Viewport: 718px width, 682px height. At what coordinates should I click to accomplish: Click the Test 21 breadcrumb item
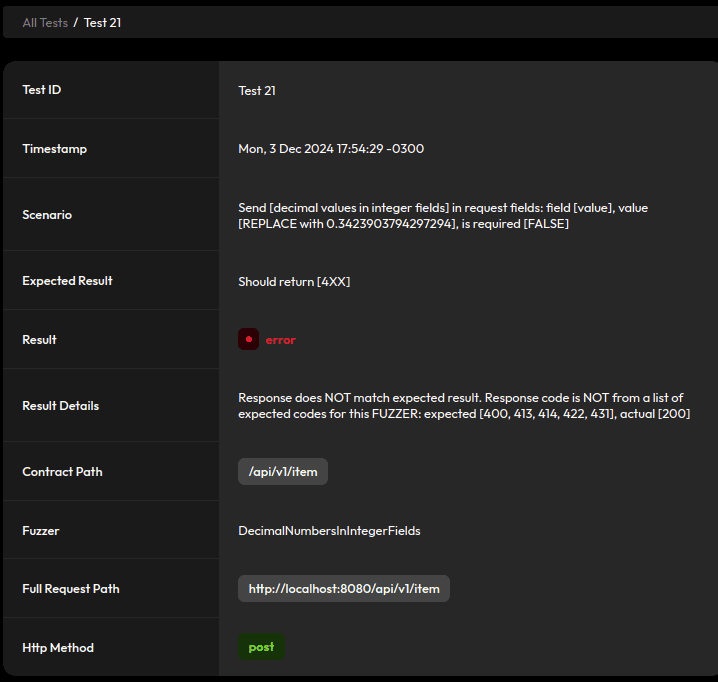coord(102,22)
